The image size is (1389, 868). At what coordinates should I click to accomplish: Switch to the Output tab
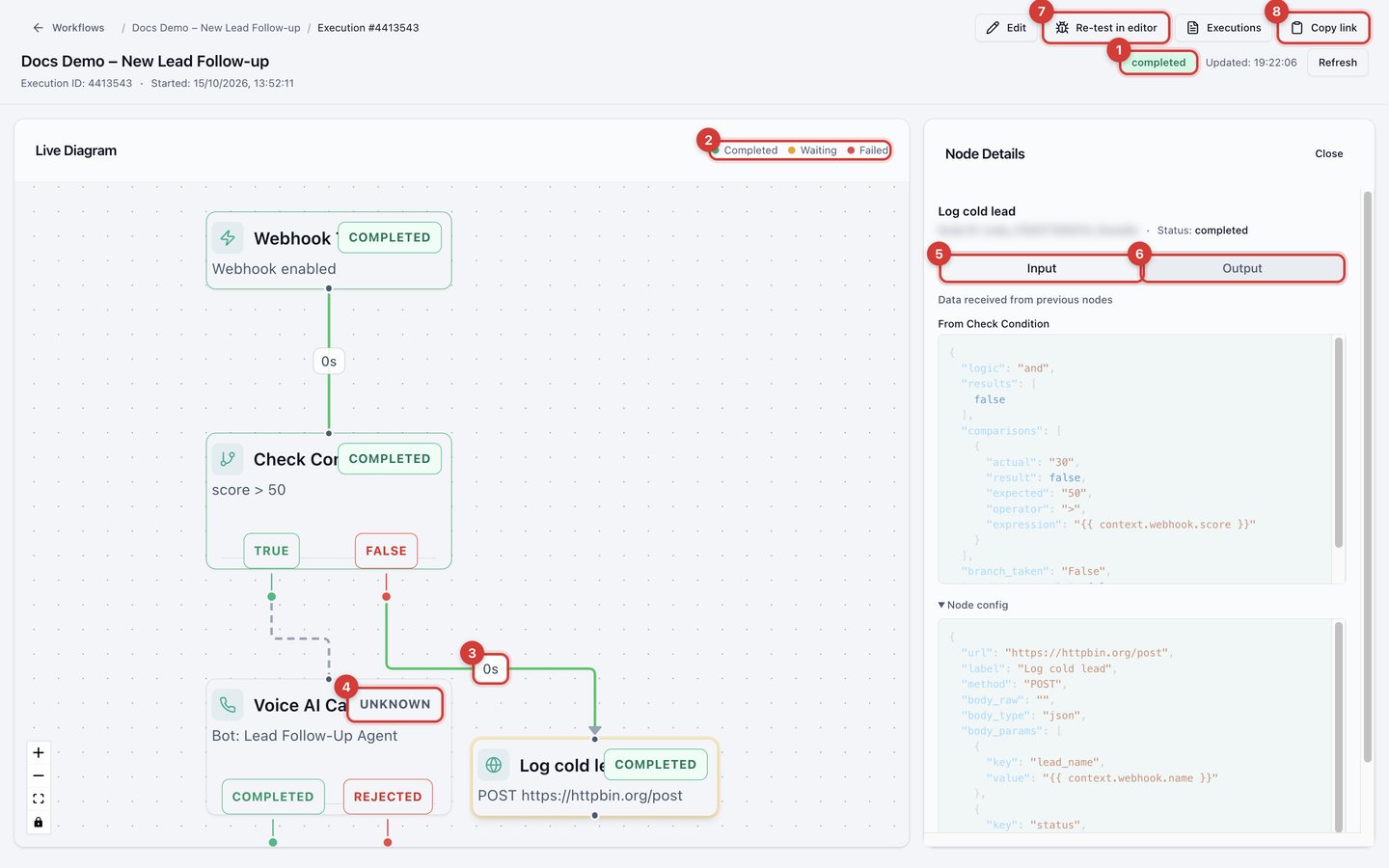point(1242,268)
